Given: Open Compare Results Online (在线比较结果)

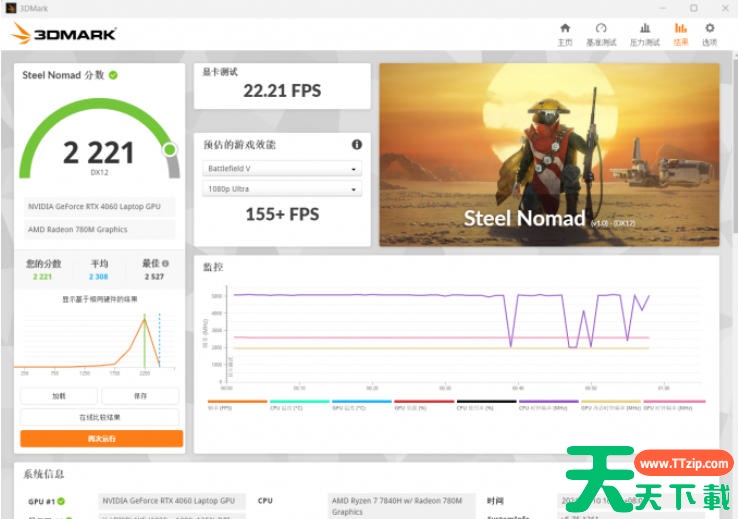Looking at the screenshot, I should point(100,417).
